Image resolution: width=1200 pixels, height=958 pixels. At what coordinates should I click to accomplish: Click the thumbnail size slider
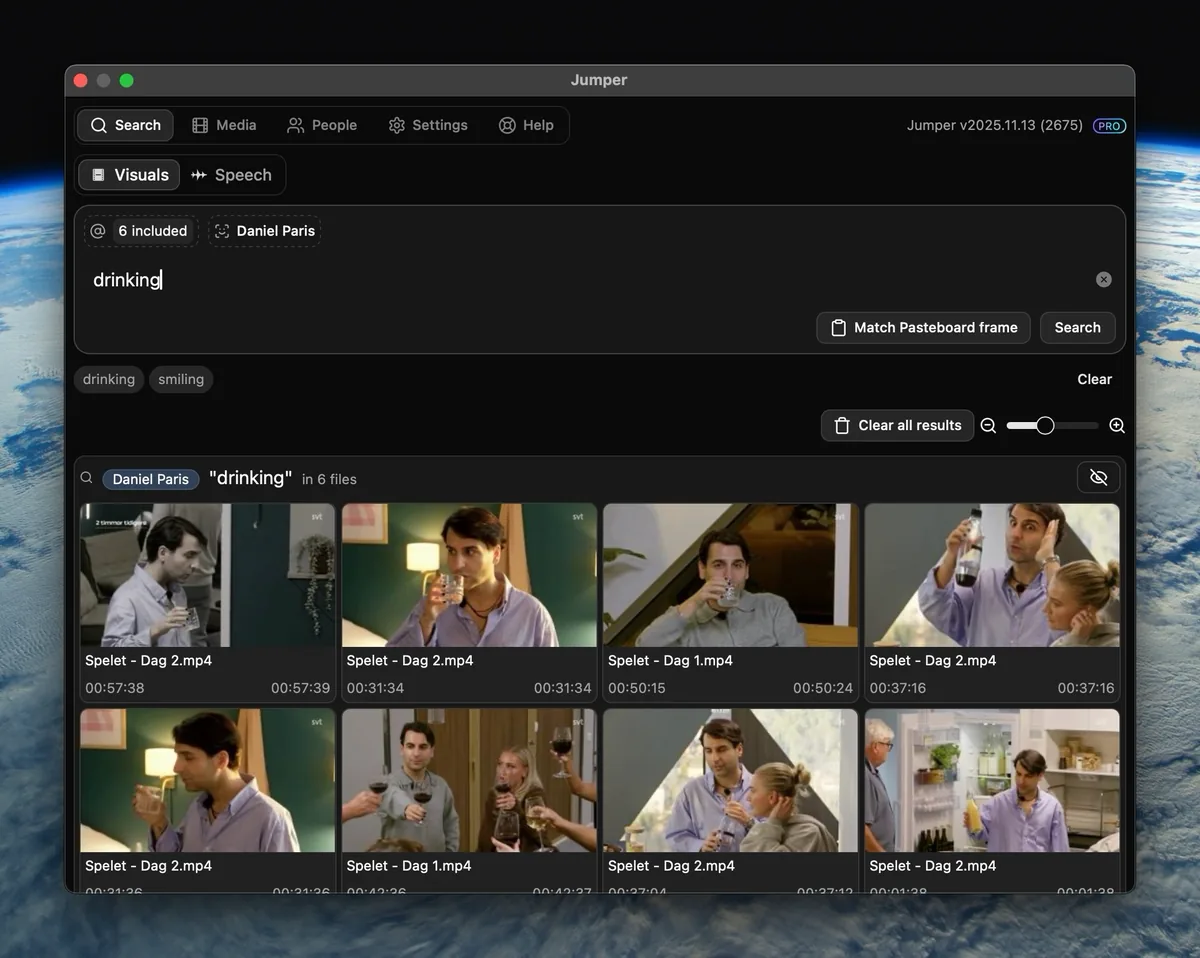pos(1052,426)
